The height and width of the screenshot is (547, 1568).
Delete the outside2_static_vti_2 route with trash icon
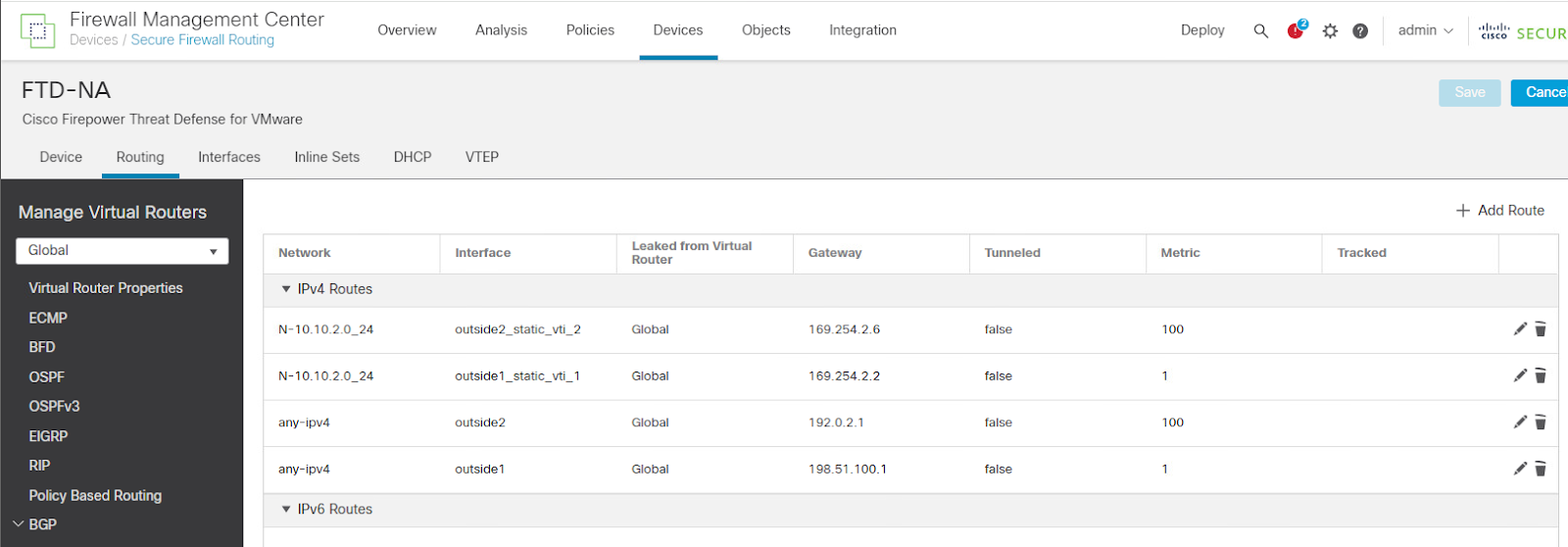coord(1541,329)
